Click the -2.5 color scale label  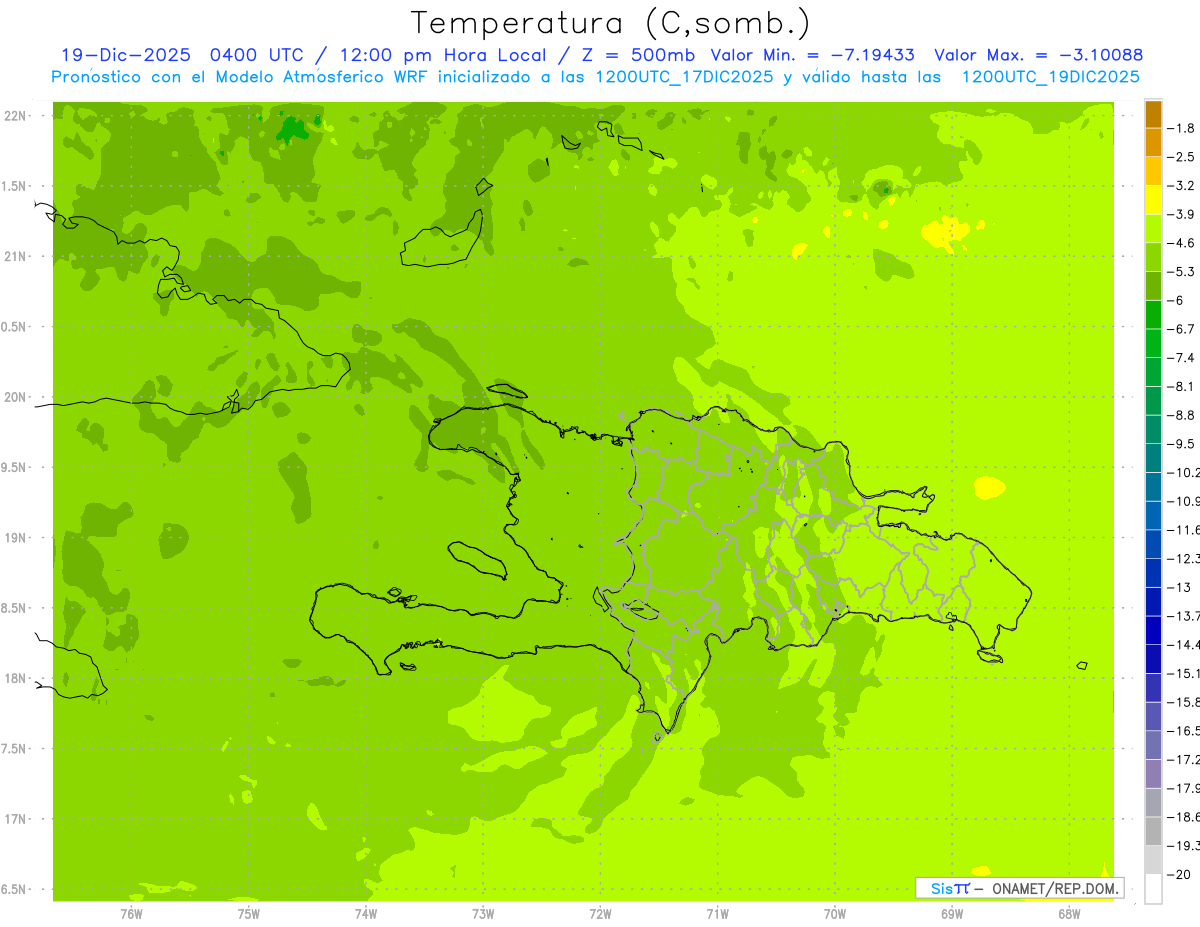1182,157
